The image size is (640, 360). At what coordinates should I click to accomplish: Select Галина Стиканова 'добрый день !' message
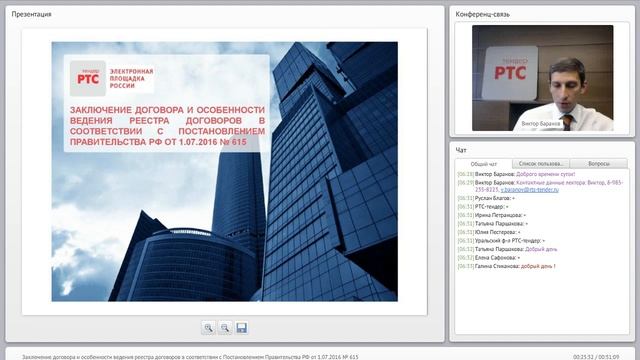pos(507,266)
